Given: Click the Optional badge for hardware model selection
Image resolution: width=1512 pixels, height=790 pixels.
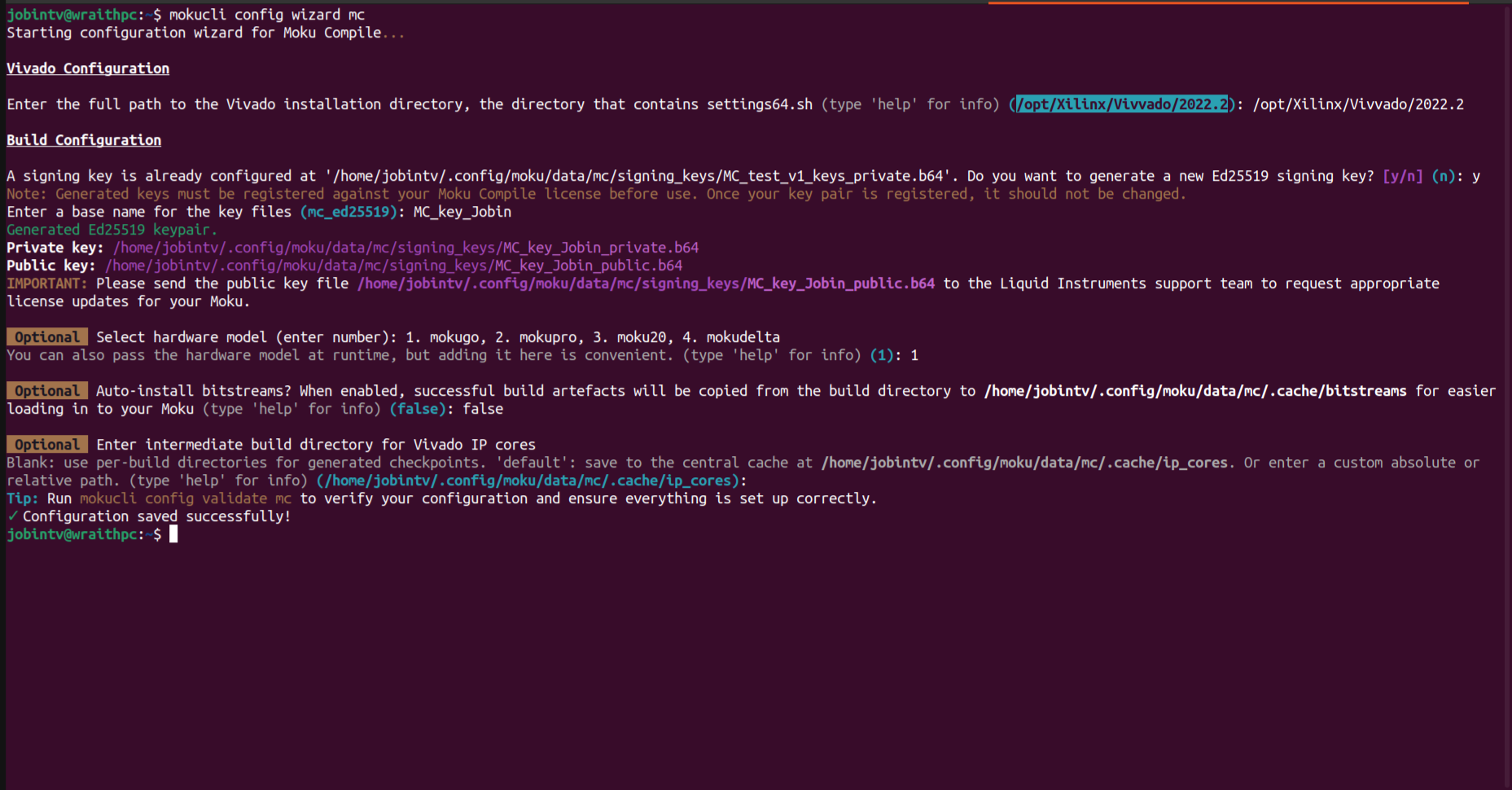Looking at the screenshot, I should 46,336.
